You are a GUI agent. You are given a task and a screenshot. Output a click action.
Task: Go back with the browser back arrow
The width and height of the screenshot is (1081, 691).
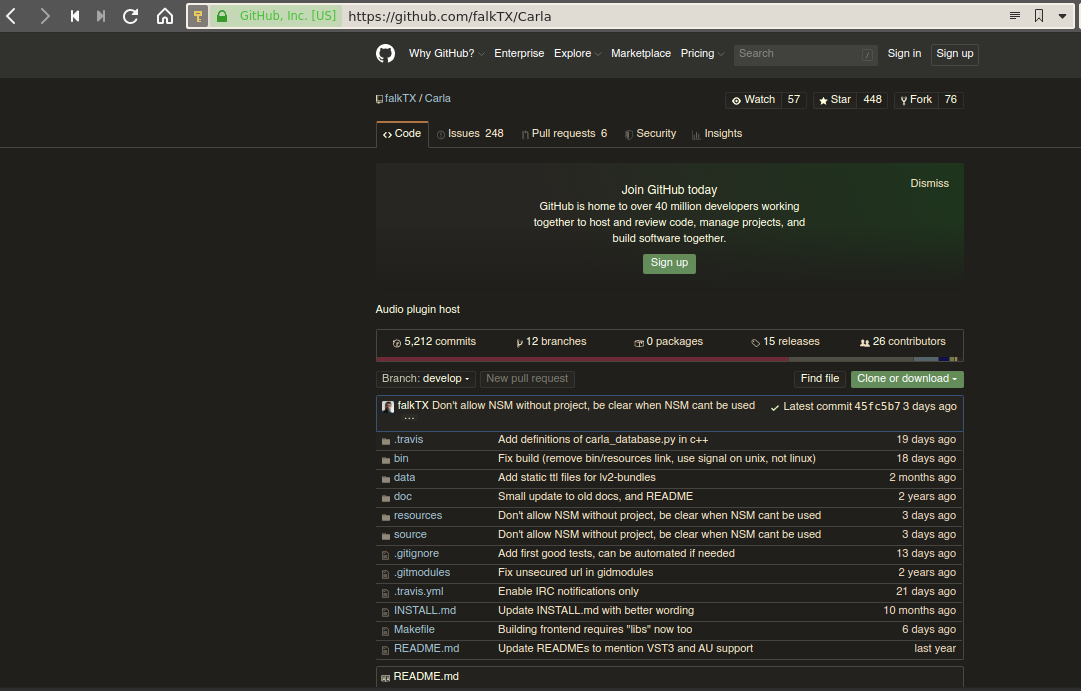pyautogui.click(x=12, y=16)
